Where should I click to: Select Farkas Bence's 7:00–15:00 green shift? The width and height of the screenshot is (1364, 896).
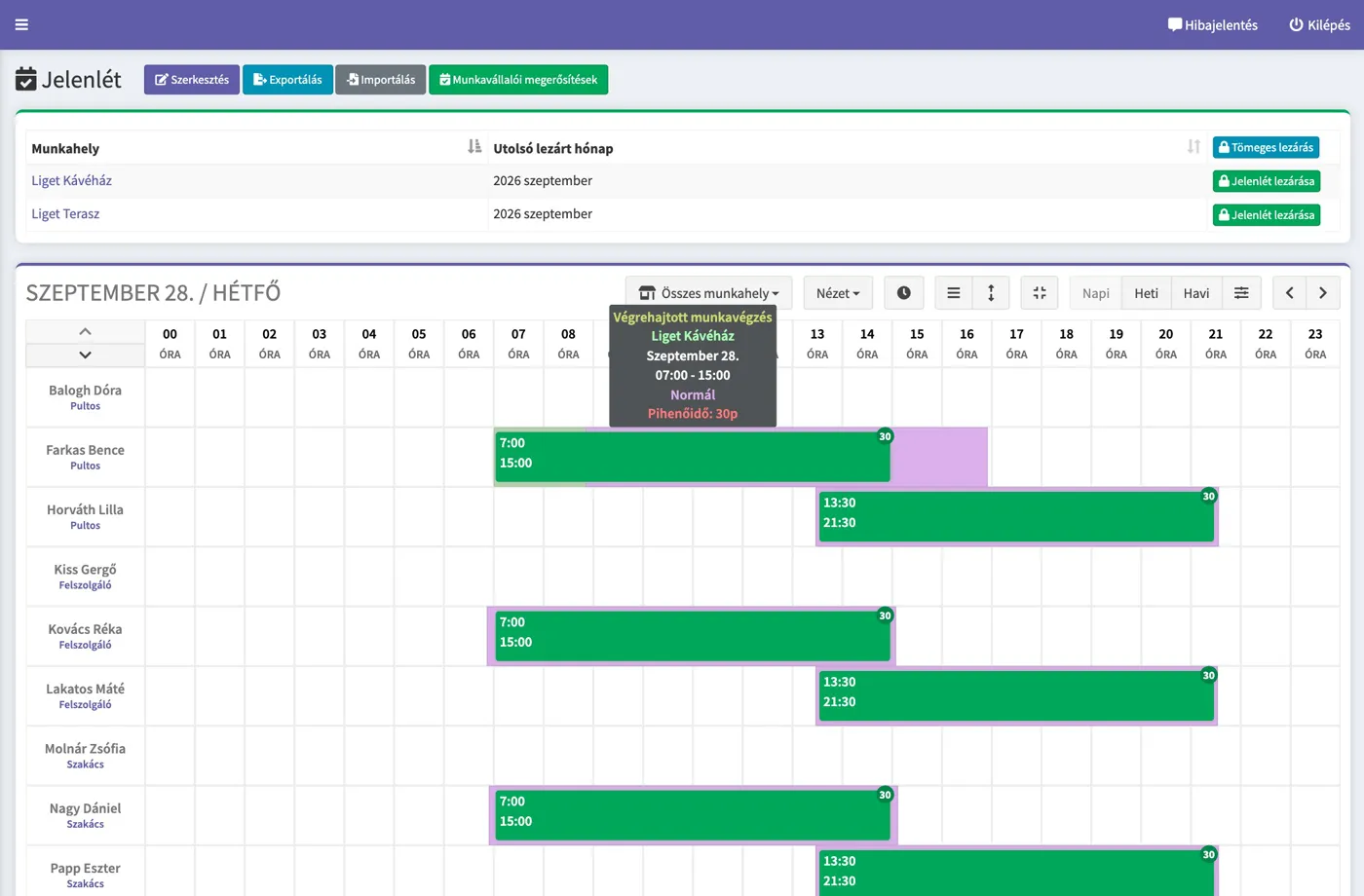pos(692,456)
